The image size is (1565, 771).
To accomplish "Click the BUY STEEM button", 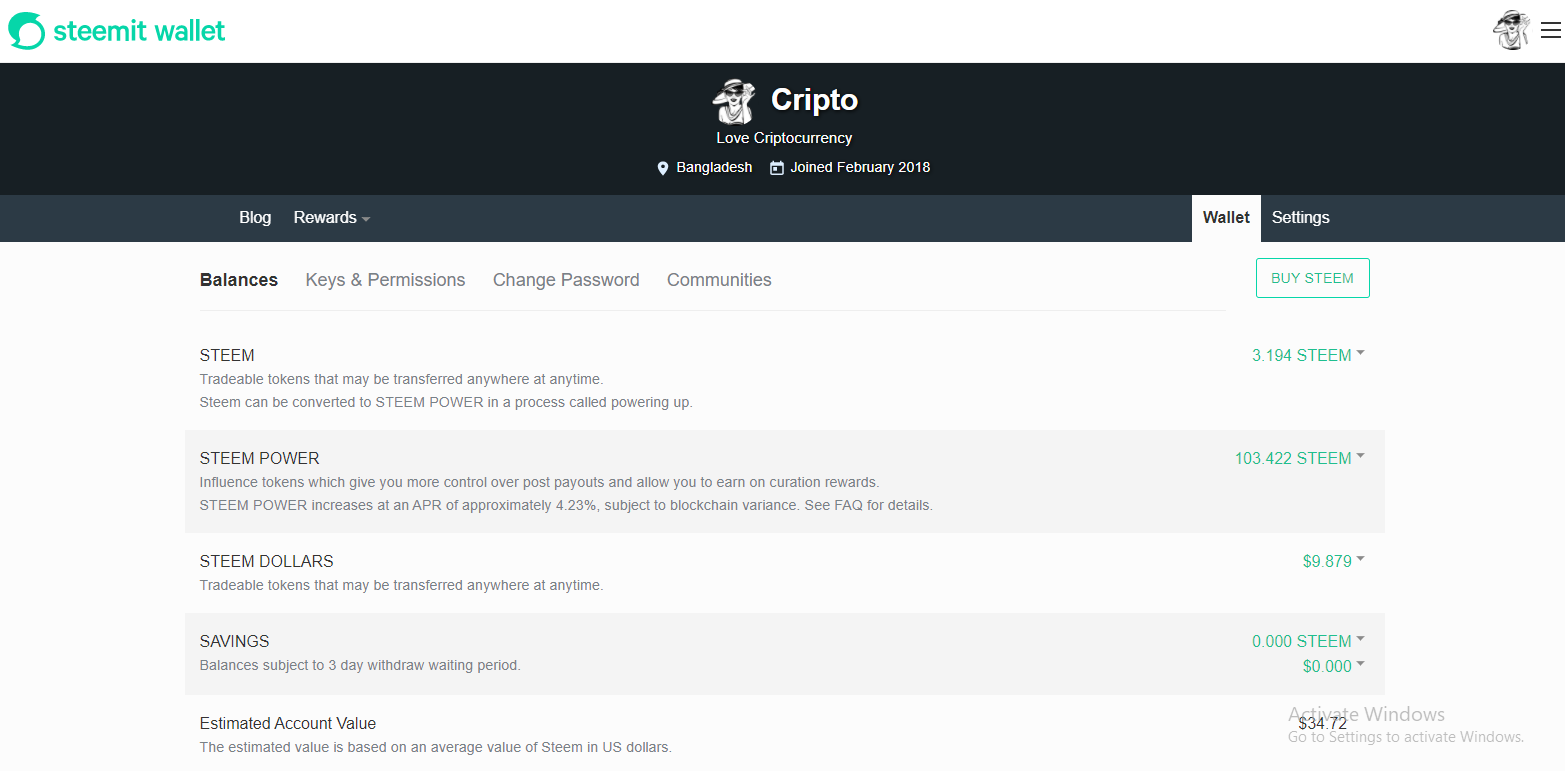I will 1312,278.
